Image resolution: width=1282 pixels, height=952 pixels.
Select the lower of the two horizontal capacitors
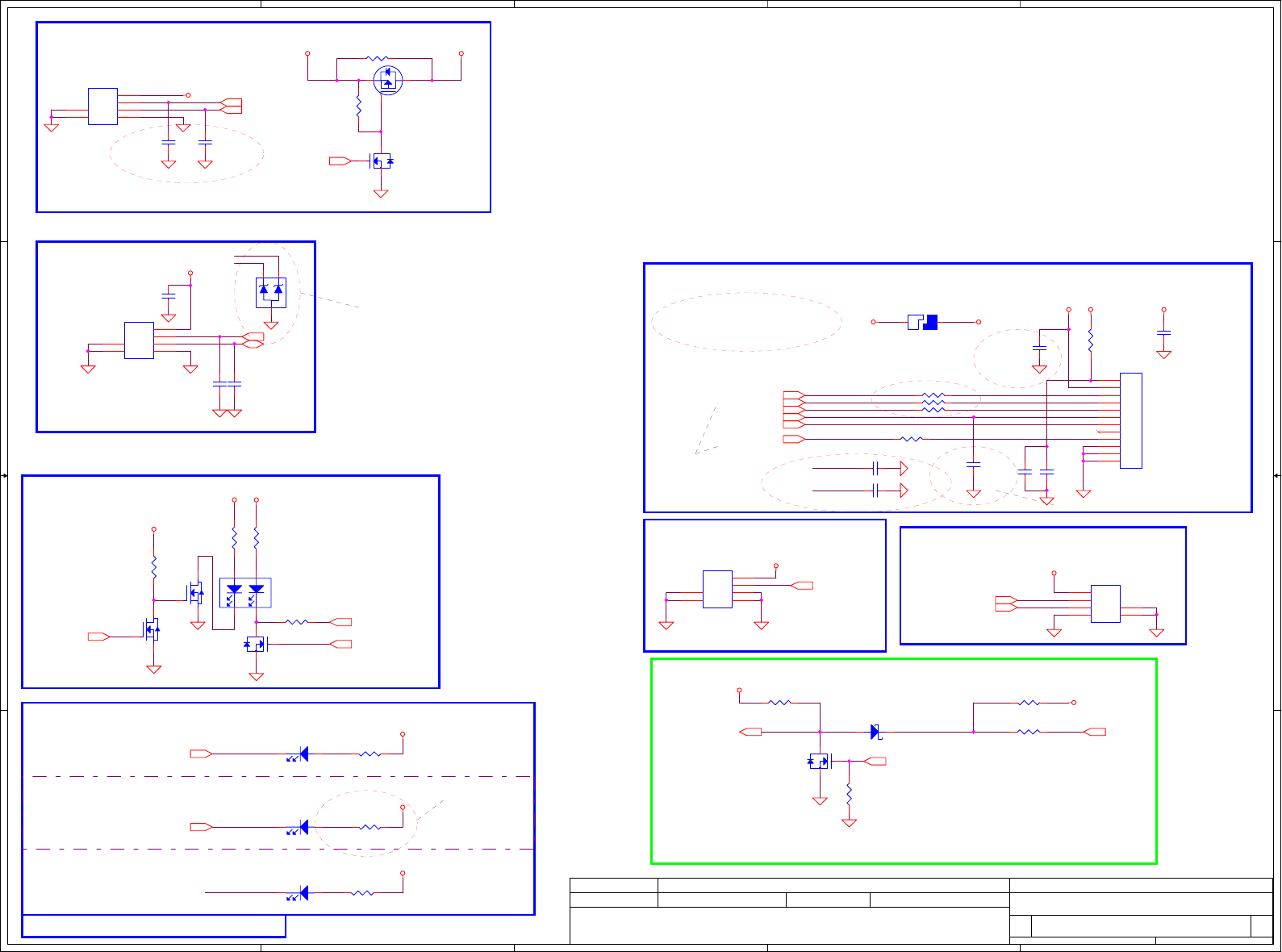click(875, 491)
